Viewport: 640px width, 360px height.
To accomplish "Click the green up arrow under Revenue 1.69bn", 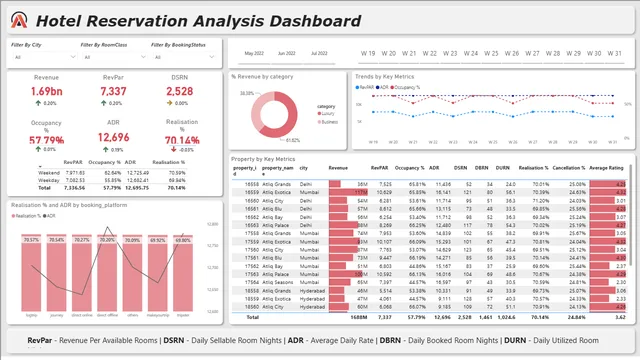I will pyautogui.click(x=38, y=103).
